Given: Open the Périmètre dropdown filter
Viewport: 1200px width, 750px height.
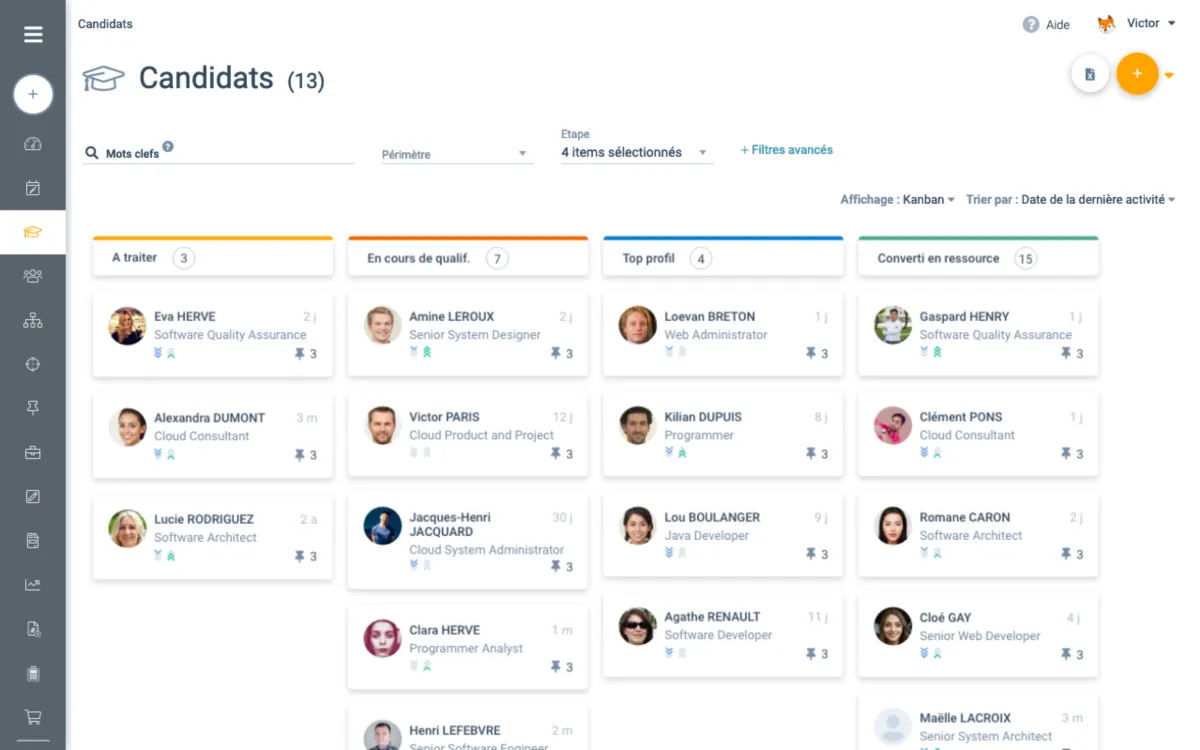Looking at the screenshot, I should 455,154.
